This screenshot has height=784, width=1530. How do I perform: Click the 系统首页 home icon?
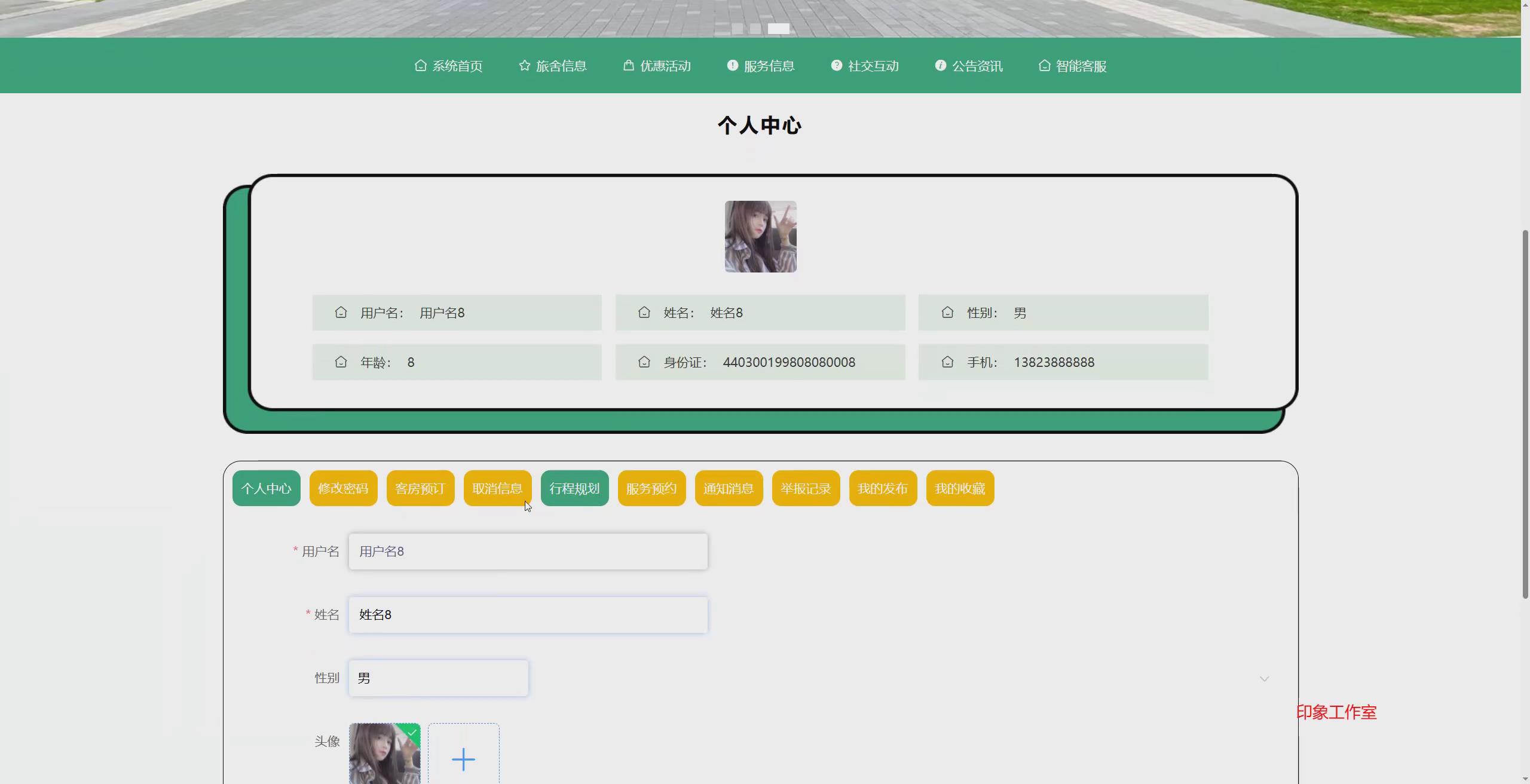(x=420, y=66)
